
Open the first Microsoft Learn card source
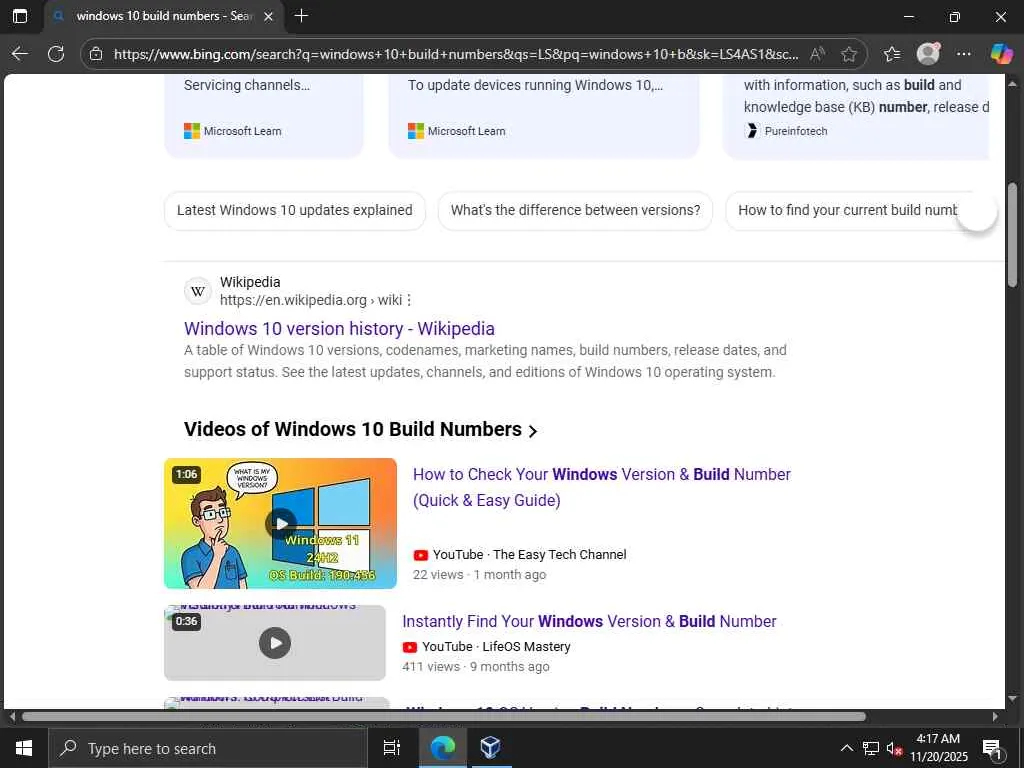(232, 131)
